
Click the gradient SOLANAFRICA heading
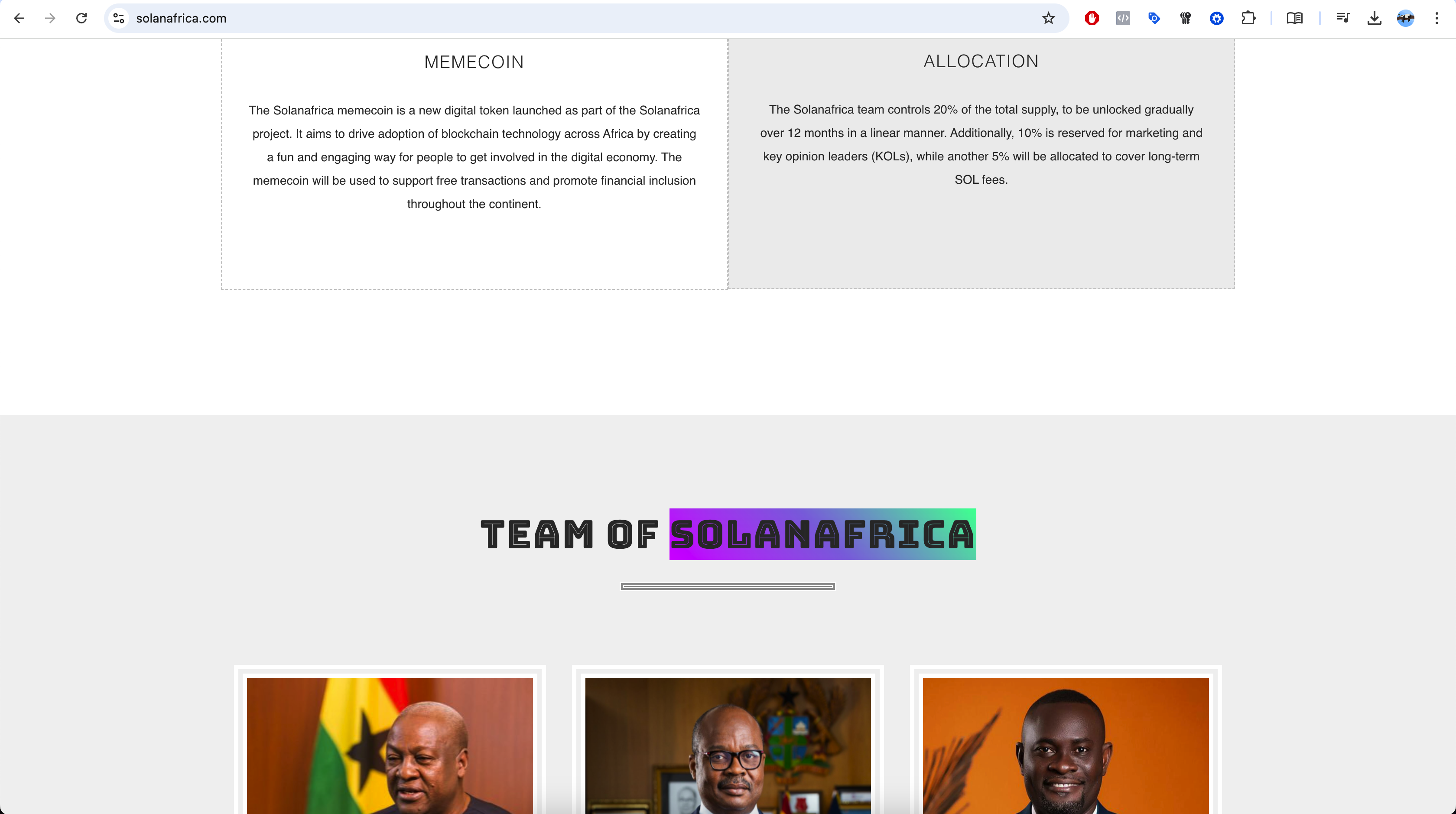point(822,534)
